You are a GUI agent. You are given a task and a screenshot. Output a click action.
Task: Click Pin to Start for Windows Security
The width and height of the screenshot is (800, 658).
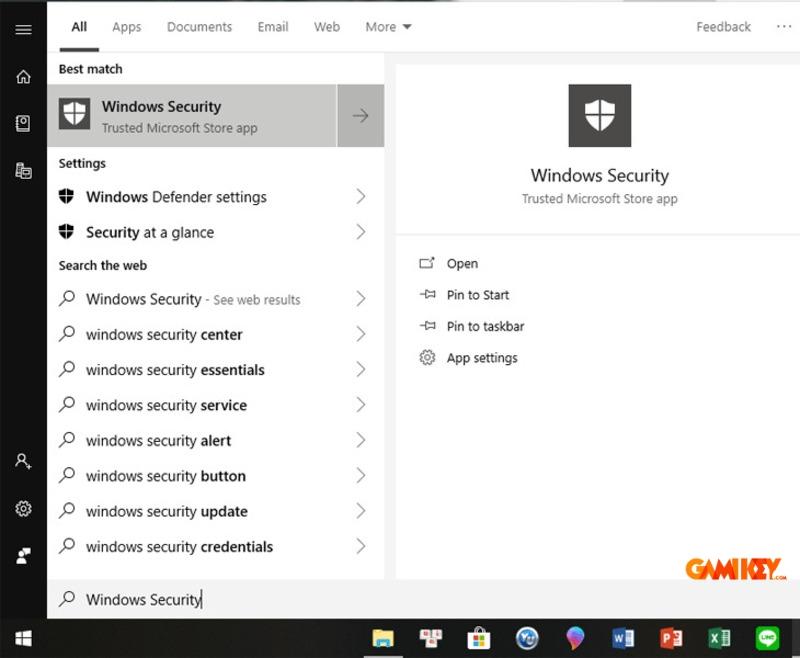pos(477,294)
